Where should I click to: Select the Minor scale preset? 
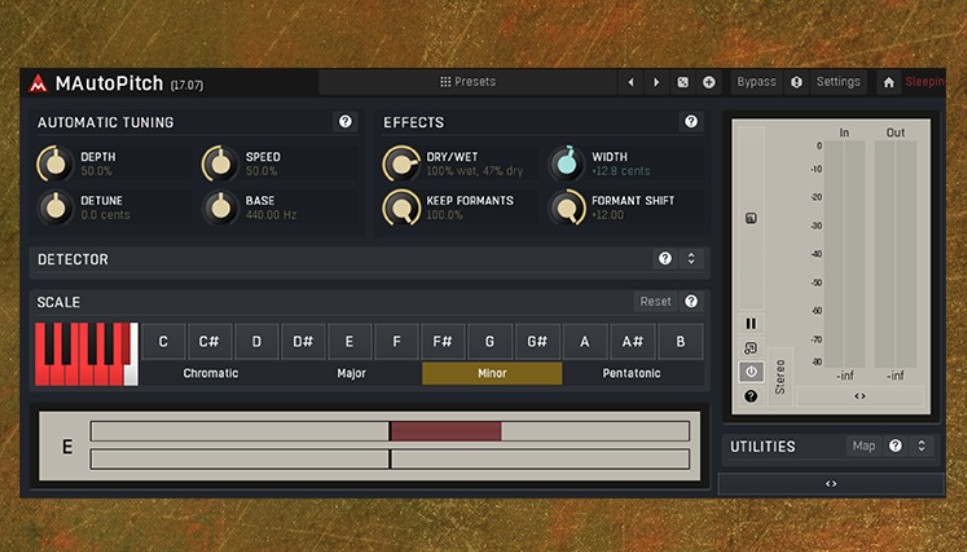pos(492,373)
